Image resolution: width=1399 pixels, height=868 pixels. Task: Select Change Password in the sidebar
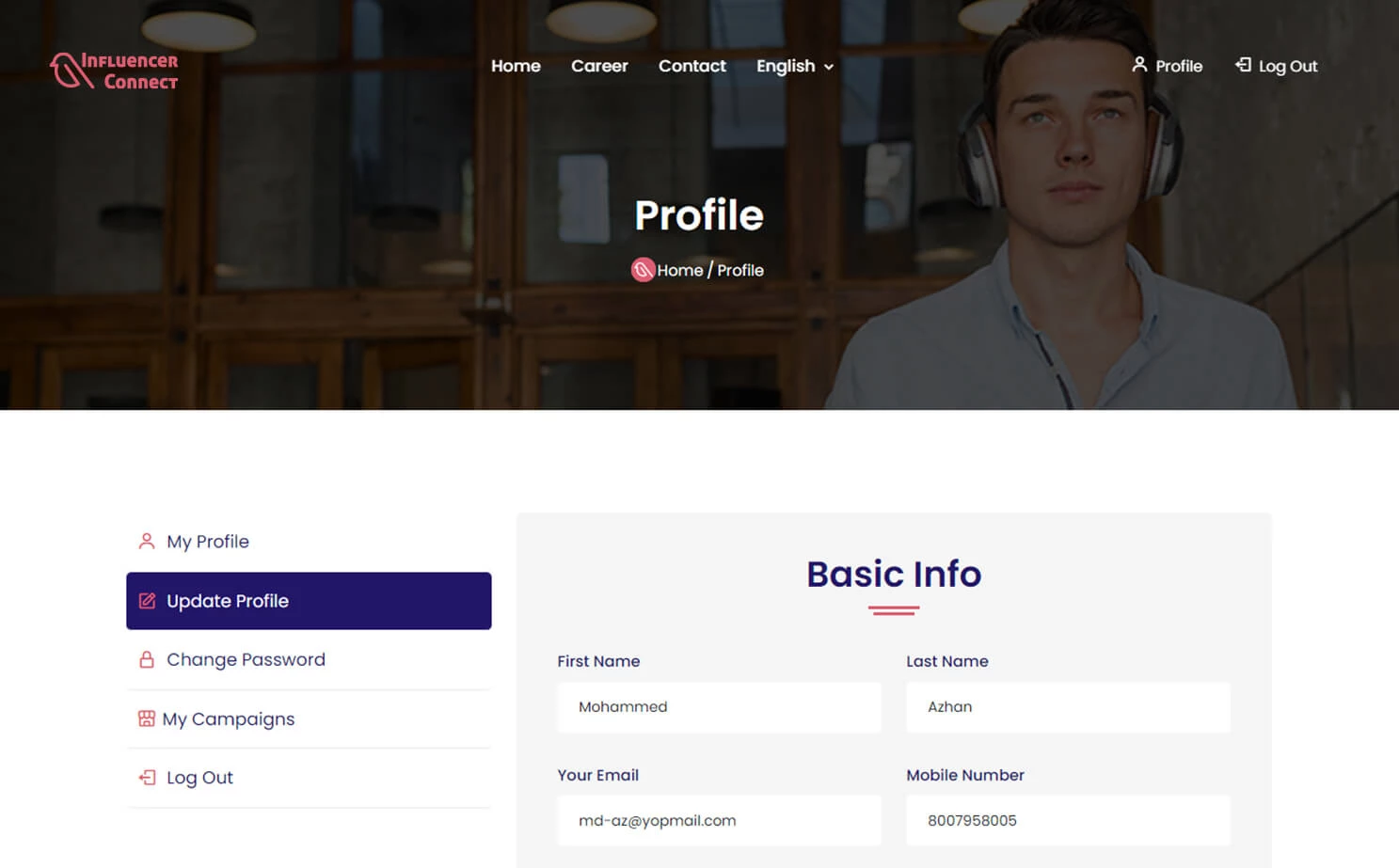coord(245,659)
